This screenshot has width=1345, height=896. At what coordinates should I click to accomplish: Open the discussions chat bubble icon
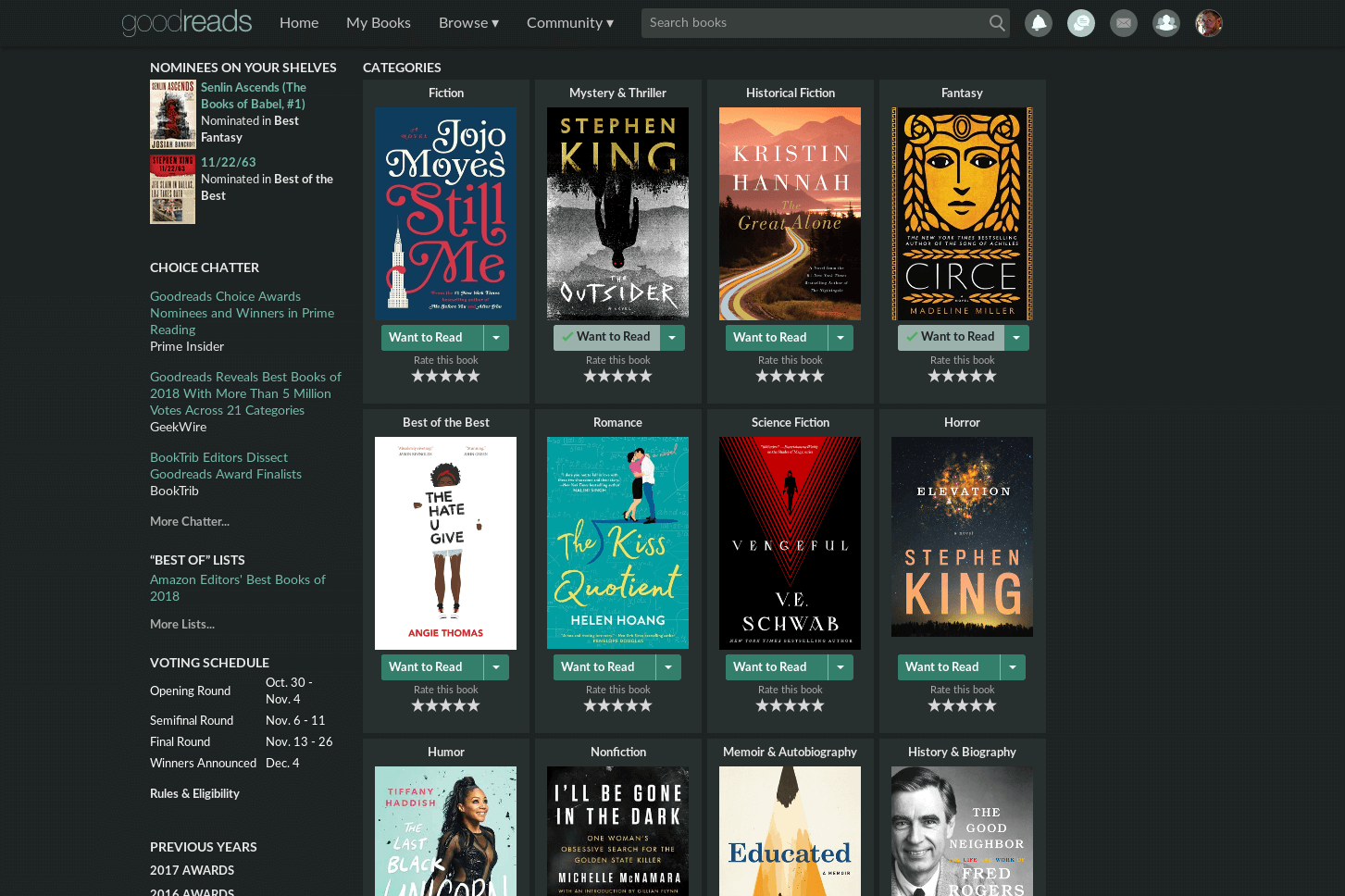coord(1081,23)
